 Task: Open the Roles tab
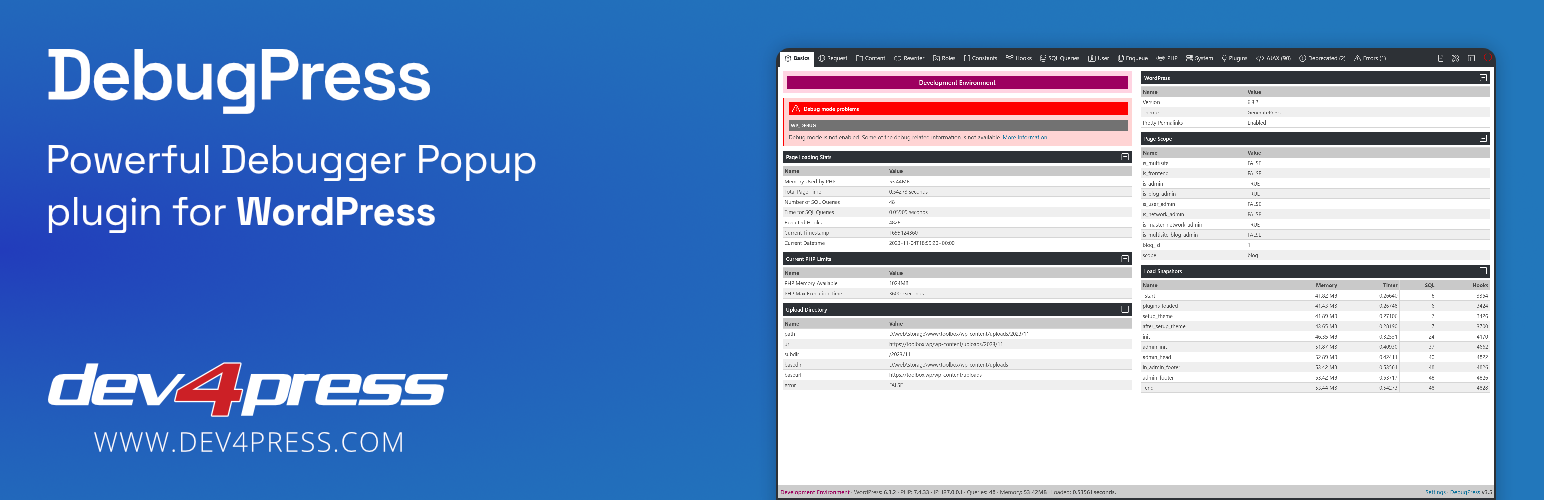tap(943, 58)
